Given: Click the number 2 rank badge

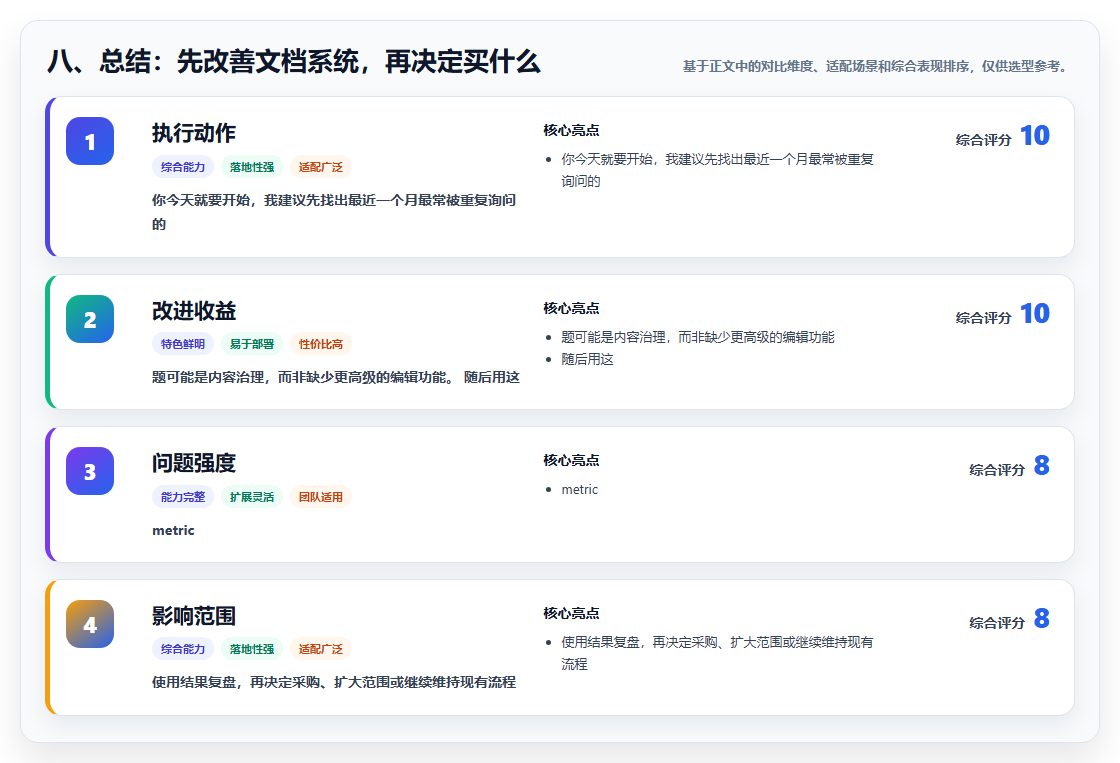Looking at the screenshot, I should 90,319.
